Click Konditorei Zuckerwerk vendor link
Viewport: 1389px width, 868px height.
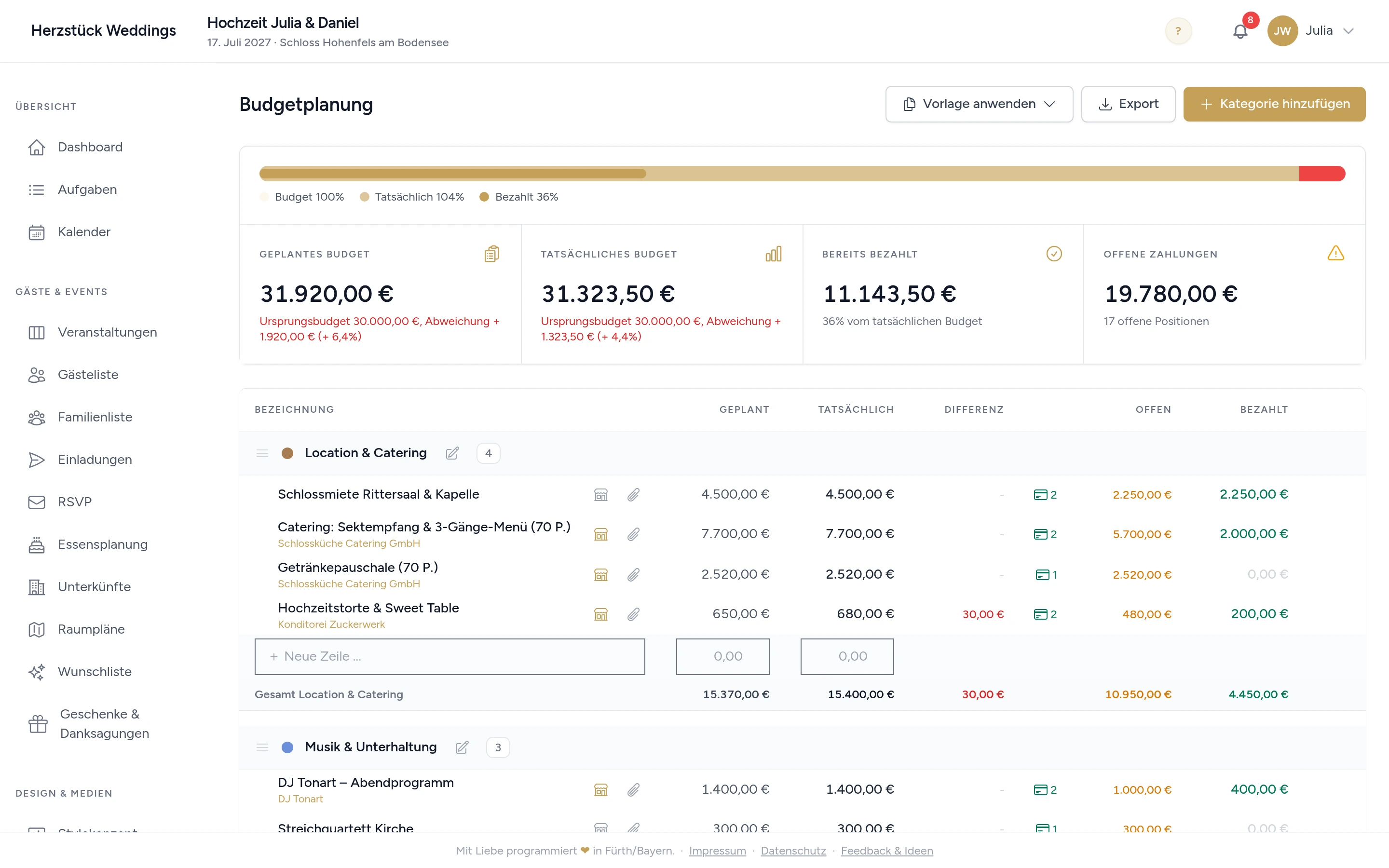click(331, 624)
